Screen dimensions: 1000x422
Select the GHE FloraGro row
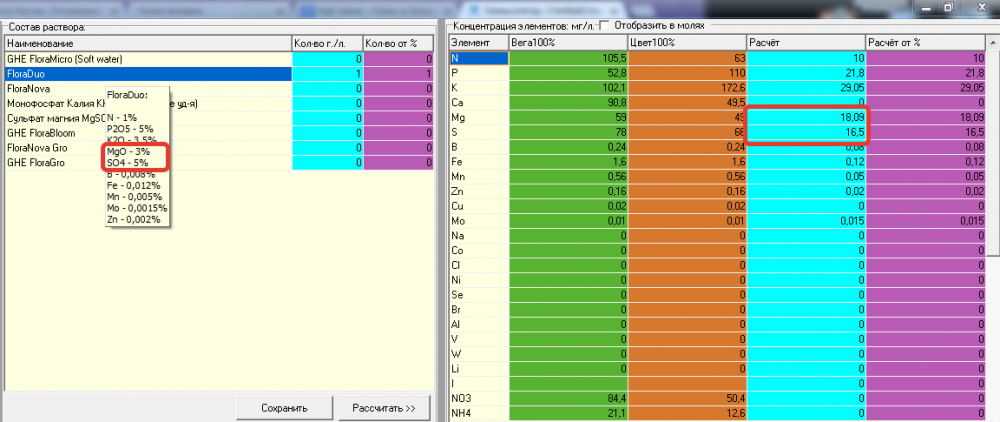coord(148,163)
